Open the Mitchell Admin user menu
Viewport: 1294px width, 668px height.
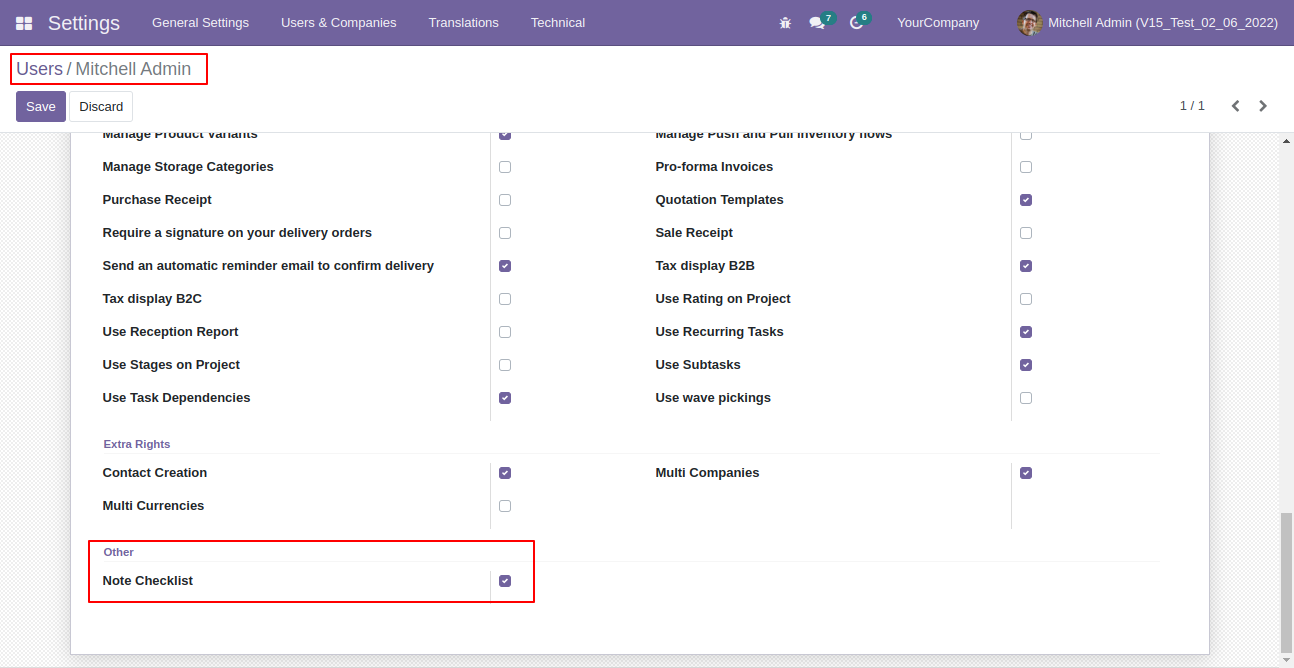tap(1148, 22)
